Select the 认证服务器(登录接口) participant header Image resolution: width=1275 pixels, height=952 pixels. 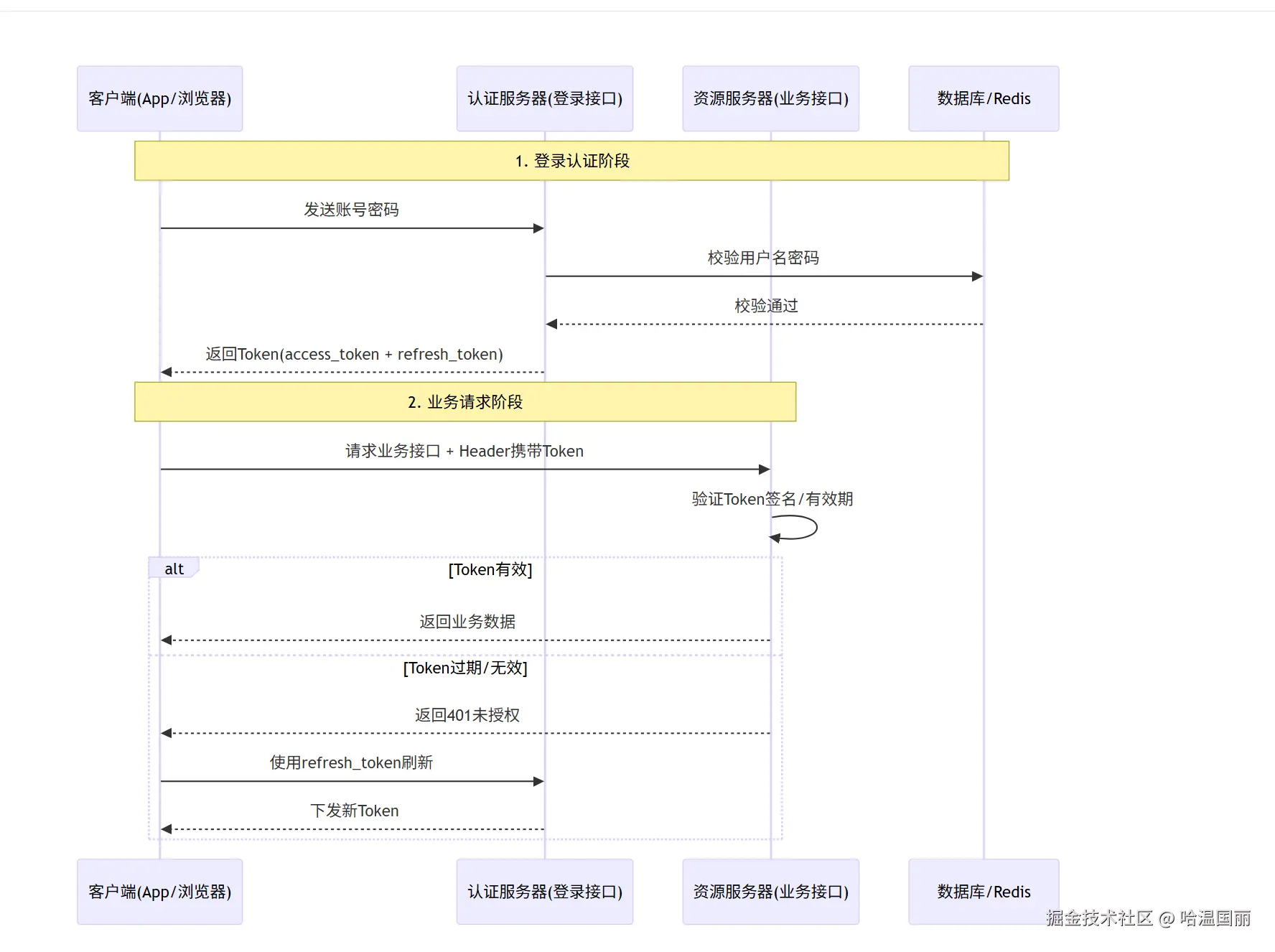tap(544, 98)
